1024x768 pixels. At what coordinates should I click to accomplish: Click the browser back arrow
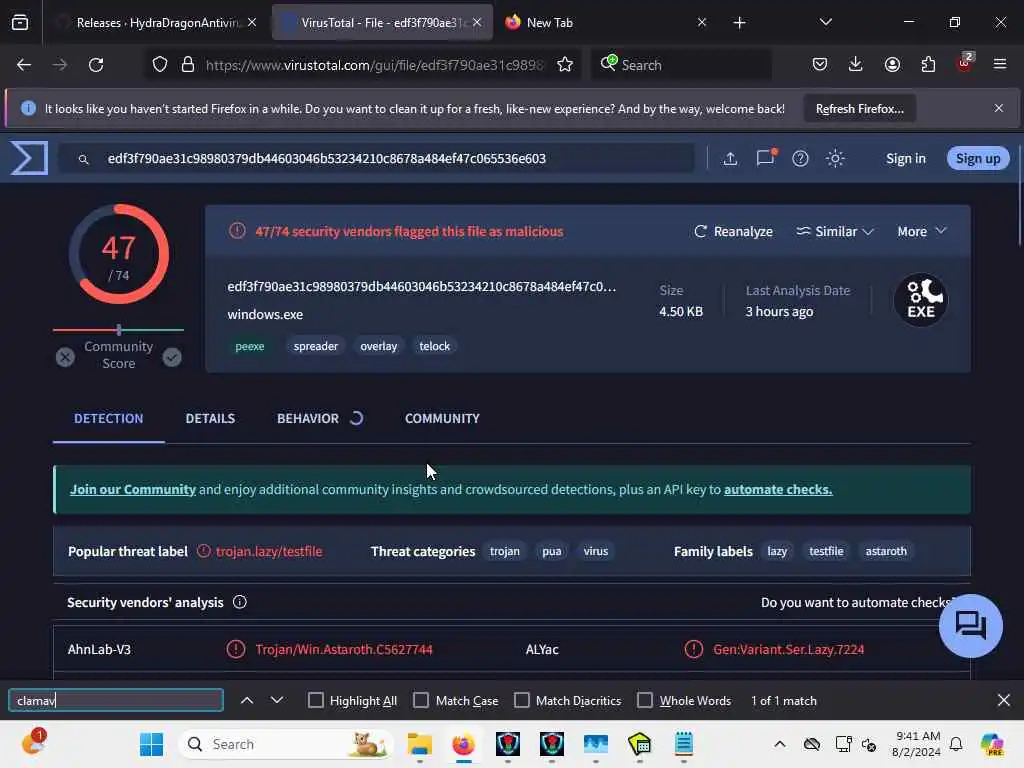pos(24,65)
